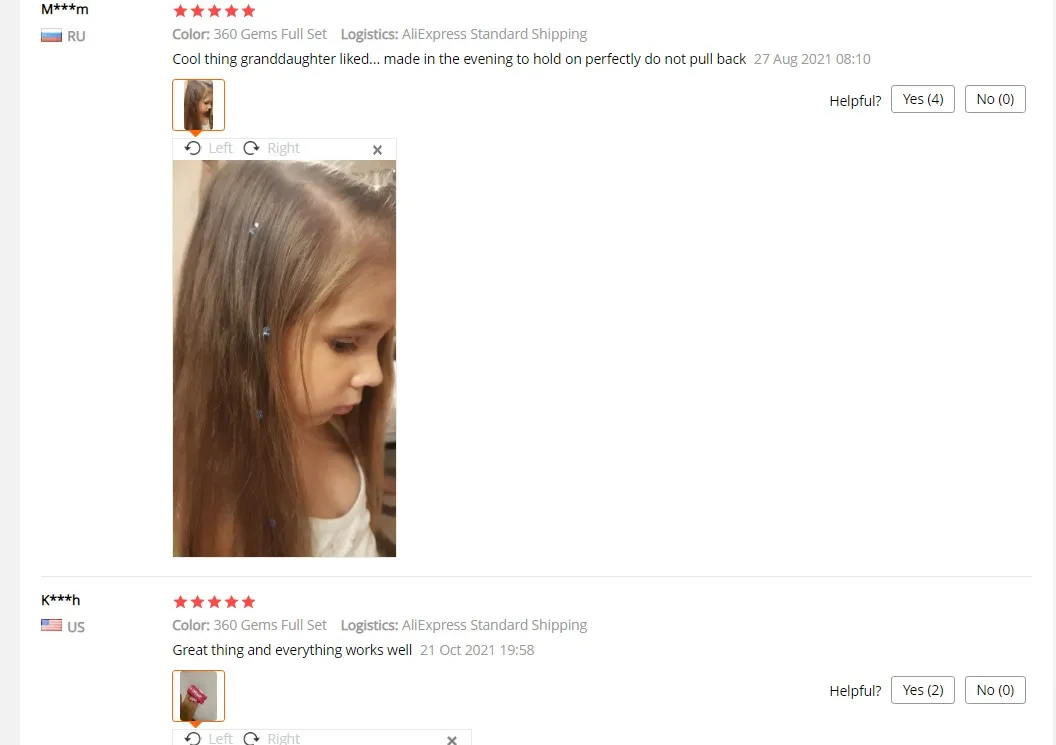Click 'Right' label in M***m's photo viewer

coord(284,148)
